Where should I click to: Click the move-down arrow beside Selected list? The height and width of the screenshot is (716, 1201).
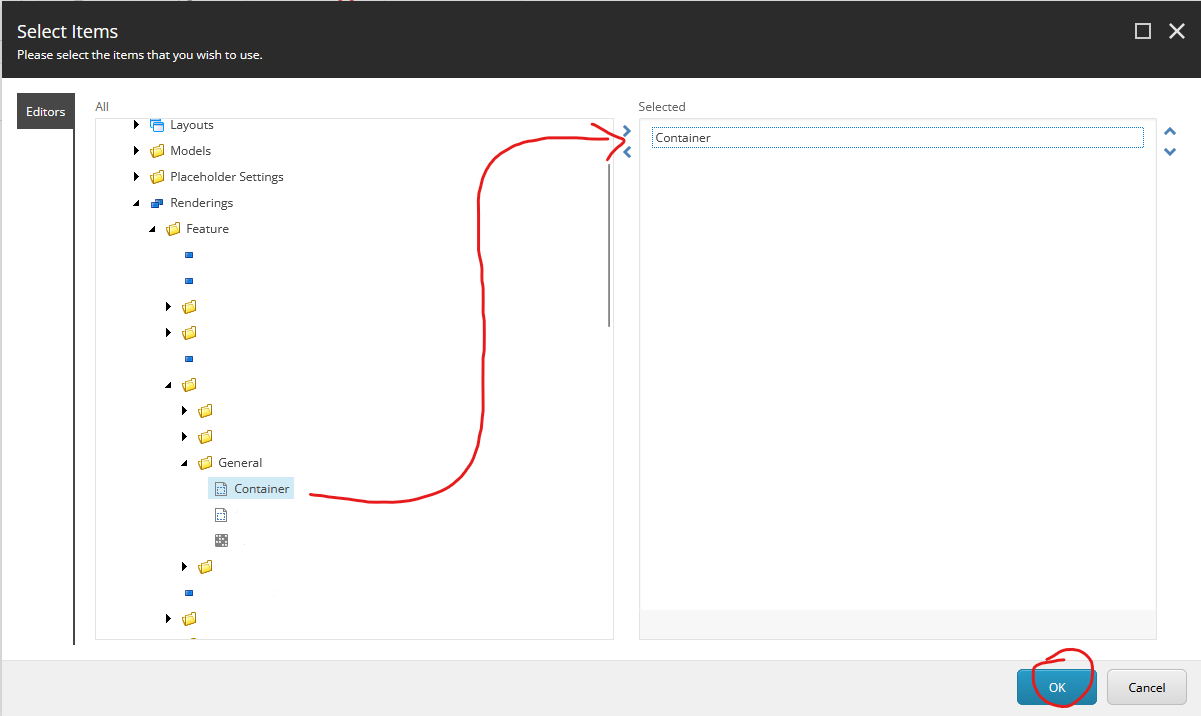coord(1170,151)
